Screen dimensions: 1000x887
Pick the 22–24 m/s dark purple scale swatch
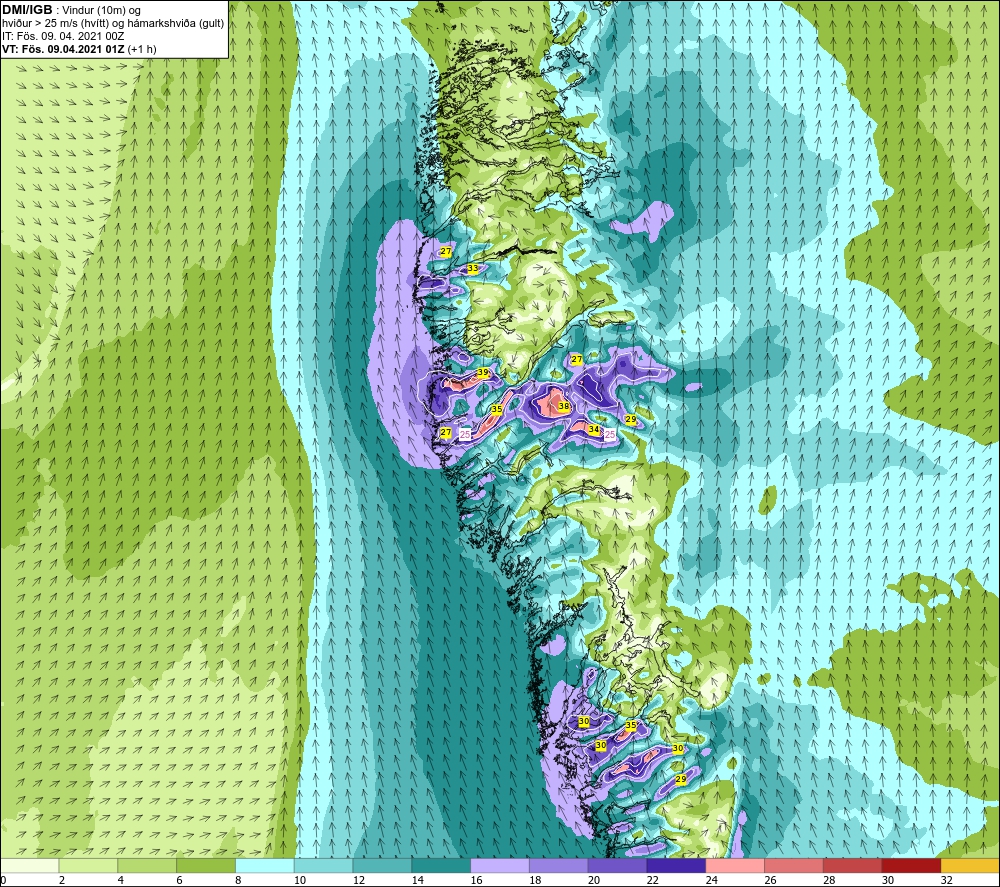pos(676,865)
